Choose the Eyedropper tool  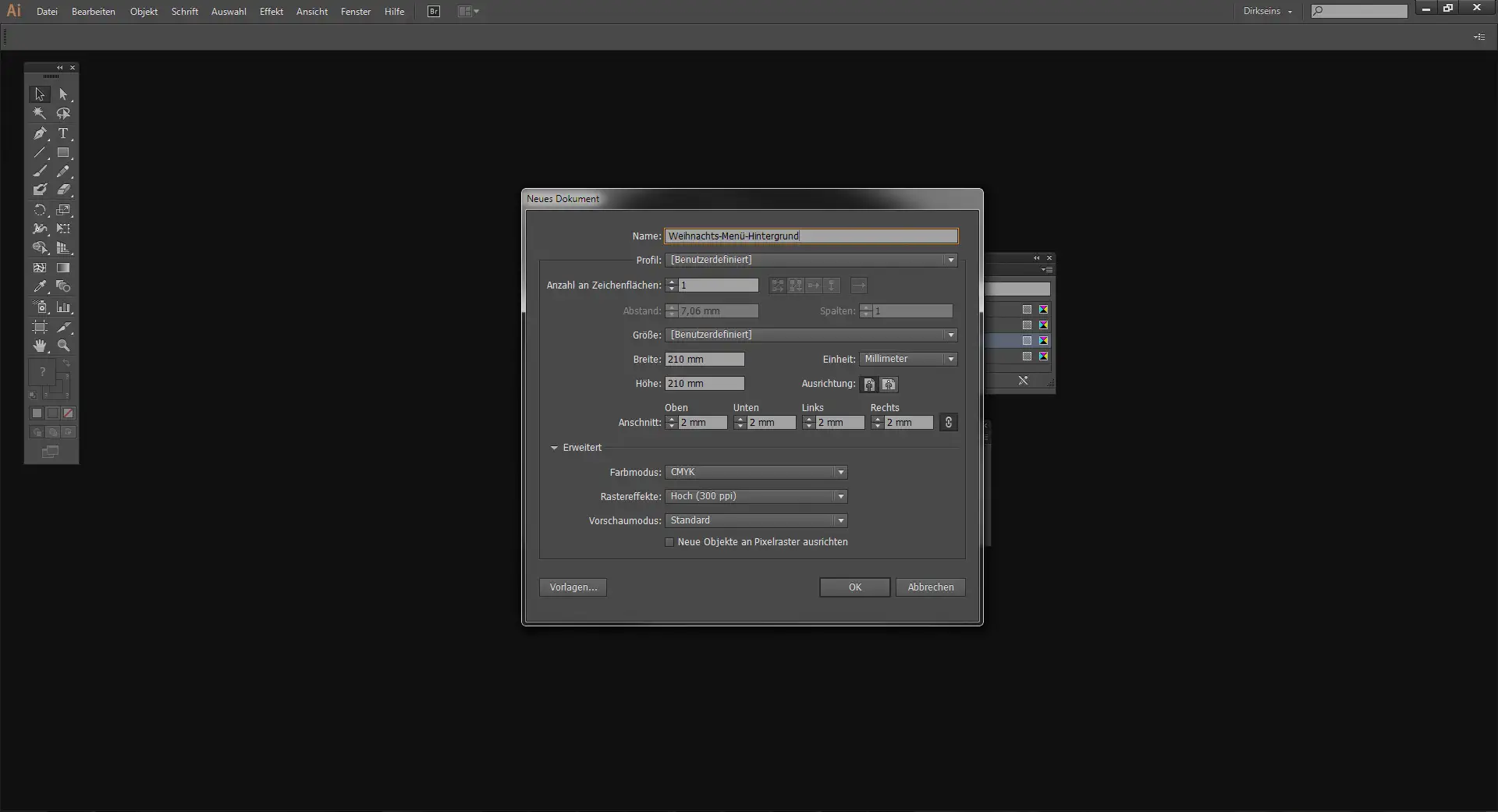(40, 287)
